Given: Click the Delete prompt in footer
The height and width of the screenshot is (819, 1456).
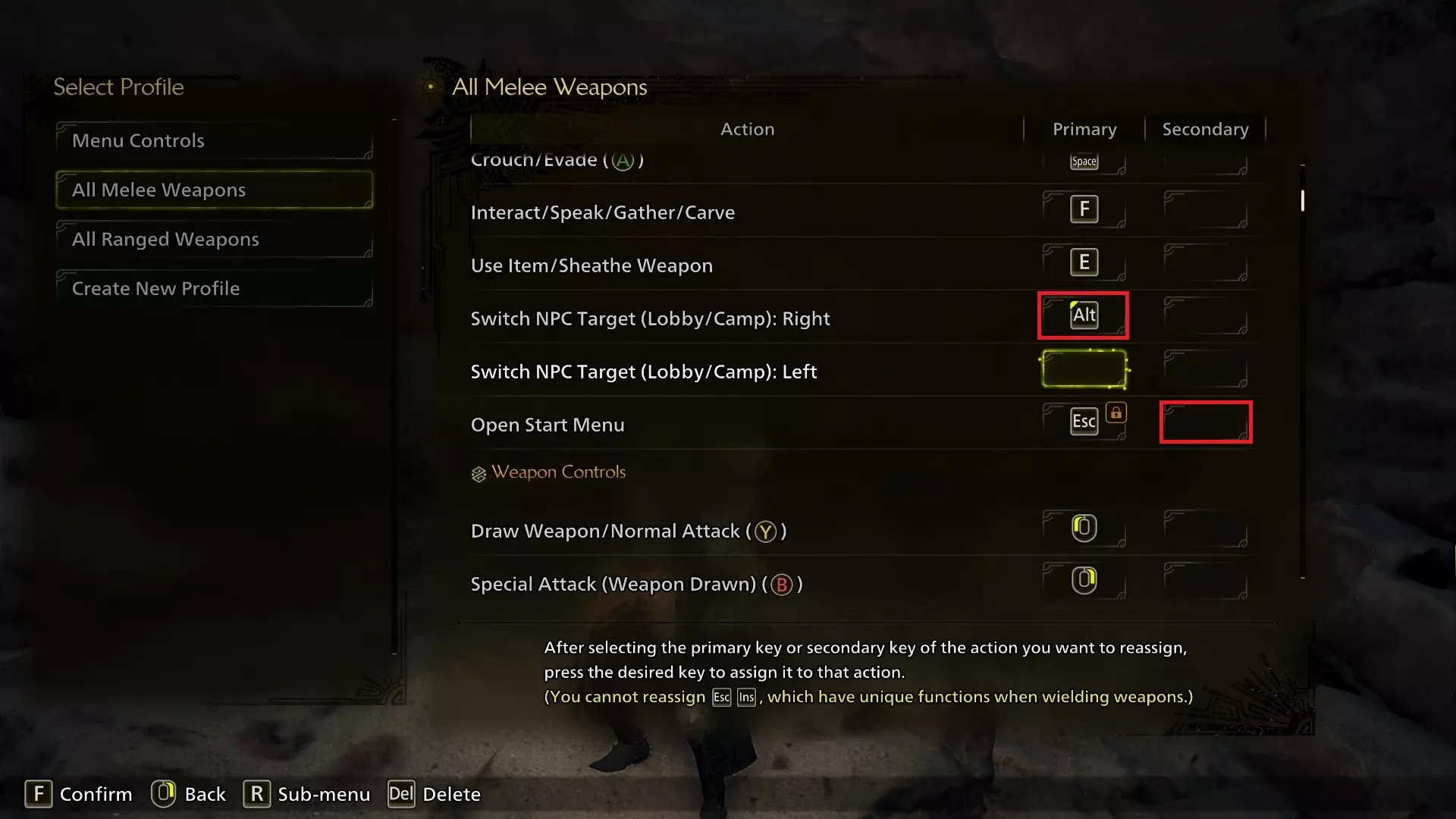Looking at the screenshot, I should [x=434, y=794].
